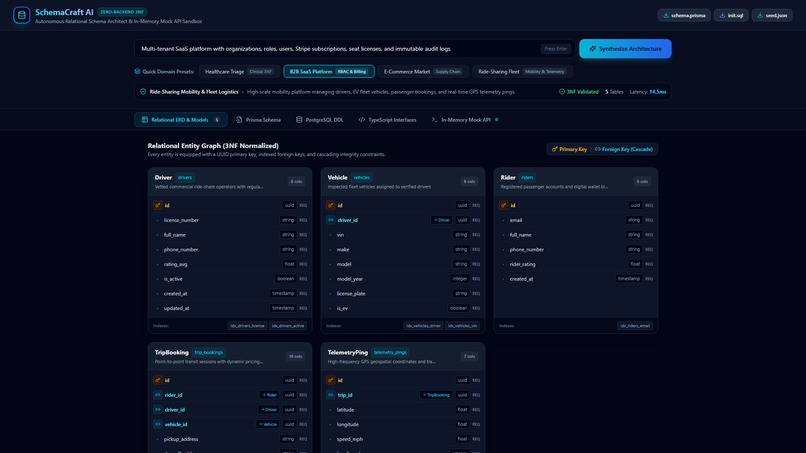Image resolution: width=806 pixels, height=453 pixels.
Task: Click the Latency 14.5ms value
Action: (x=657, y=92)
